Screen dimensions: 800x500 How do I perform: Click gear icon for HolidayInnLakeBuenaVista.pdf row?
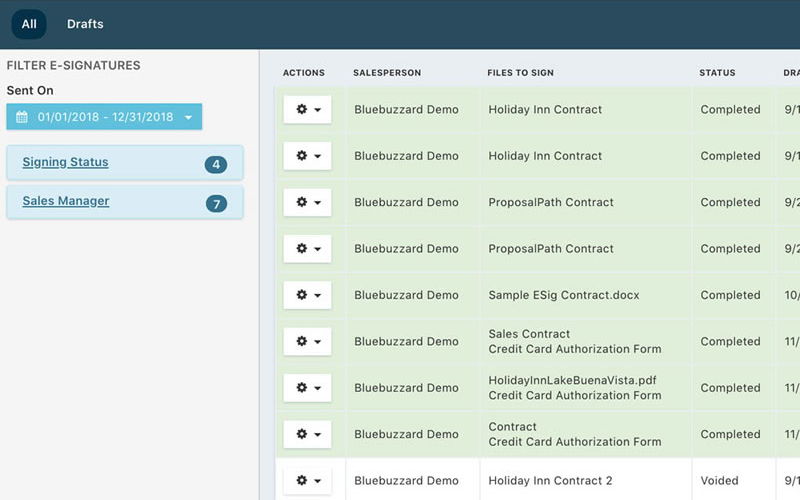coord(307,388)
